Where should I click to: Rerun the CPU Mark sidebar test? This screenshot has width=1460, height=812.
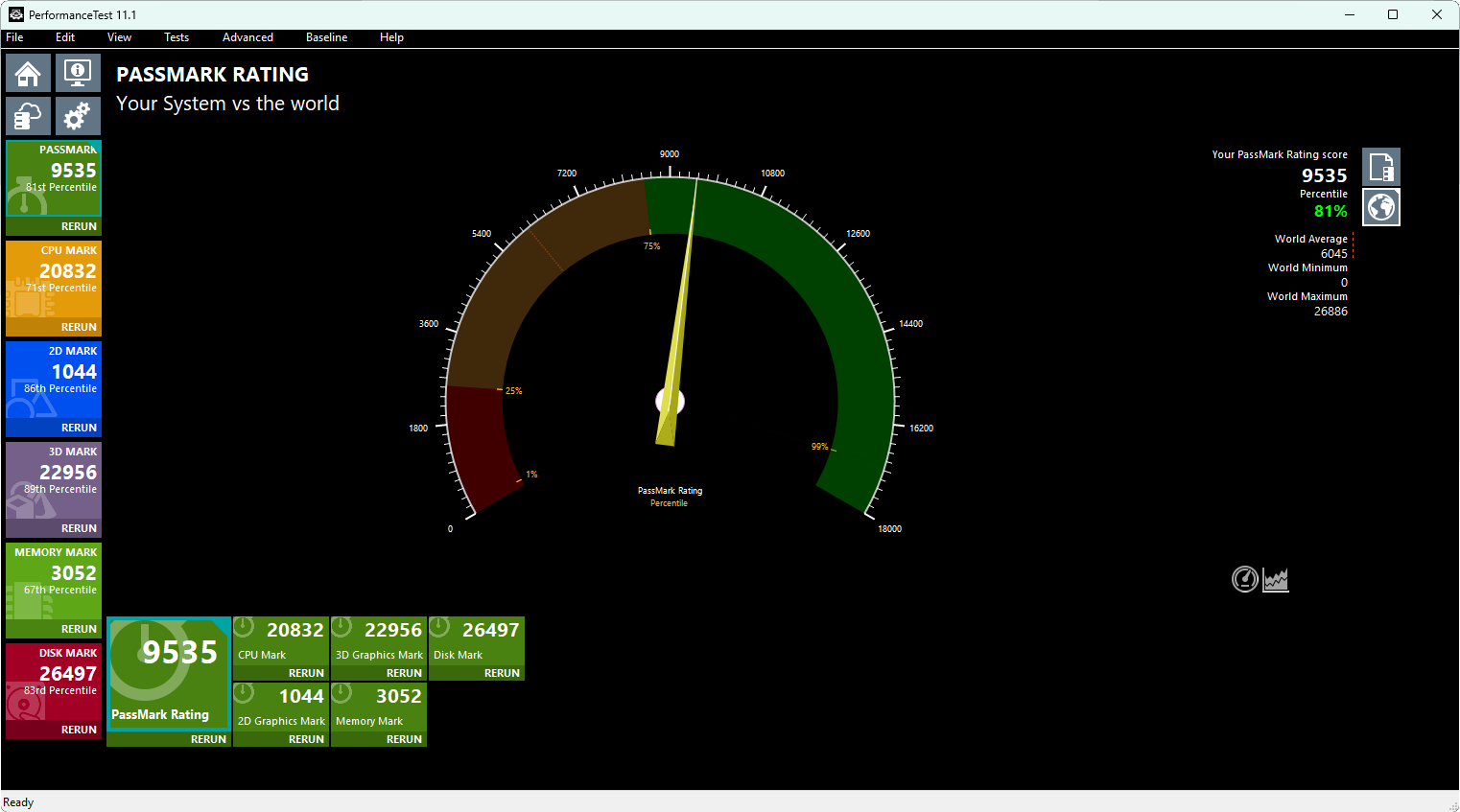pos(79,327)
